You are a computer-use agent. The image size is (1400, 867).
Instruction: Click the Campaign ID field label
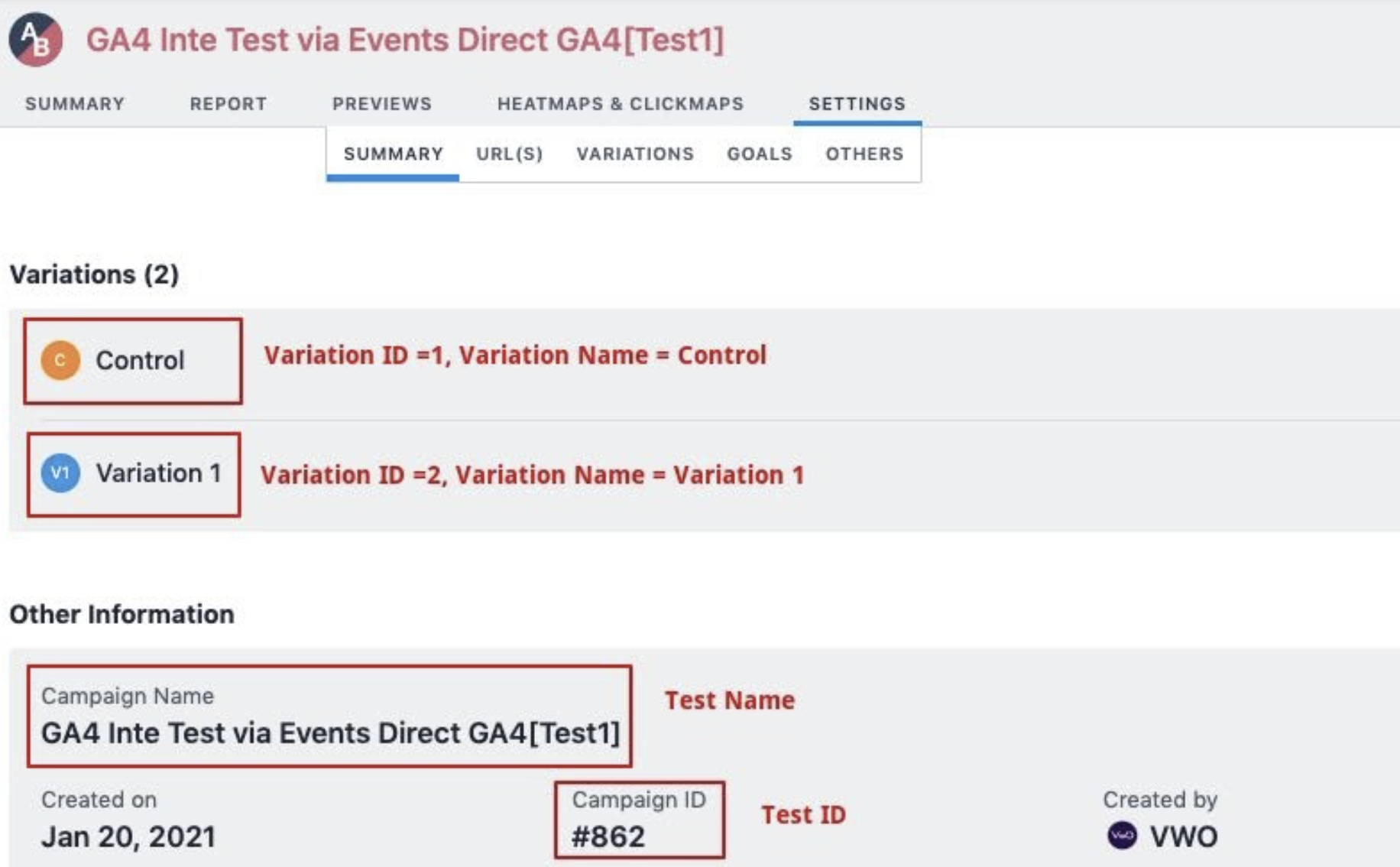[x=639, y=800]
